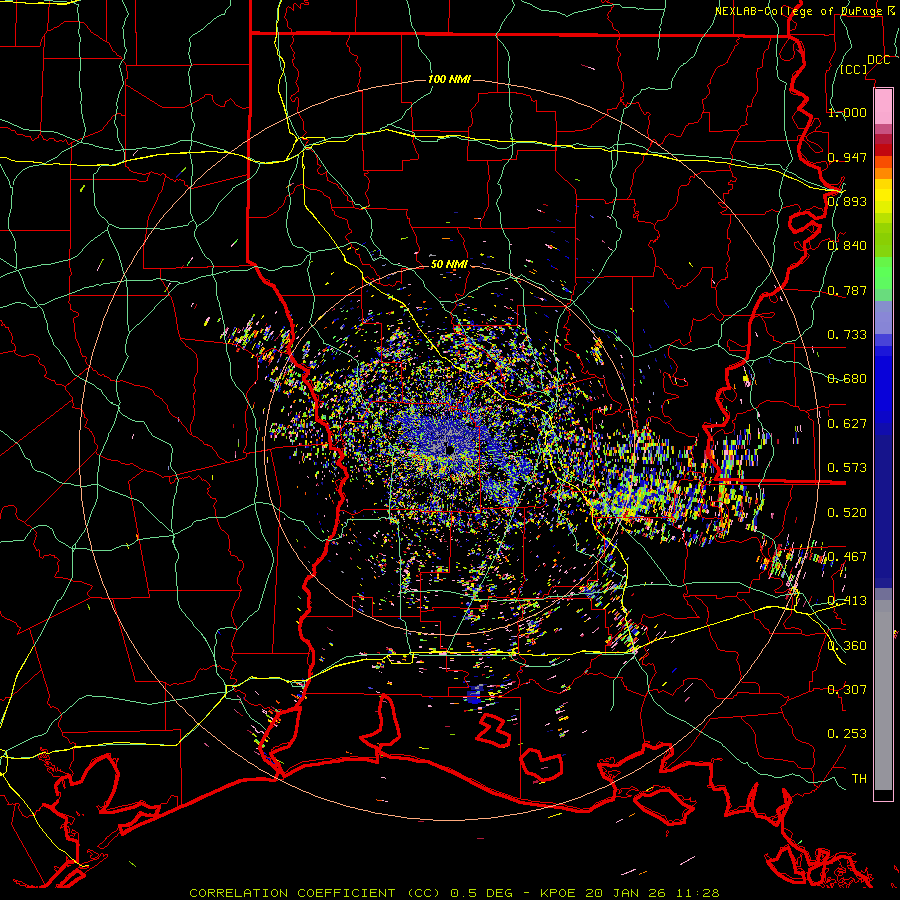Image resolution: width=900 pixels, height=900 pixels.
Task: Select the 0.360 scale value
Action: pyautogui.click(x=847, y=646)
